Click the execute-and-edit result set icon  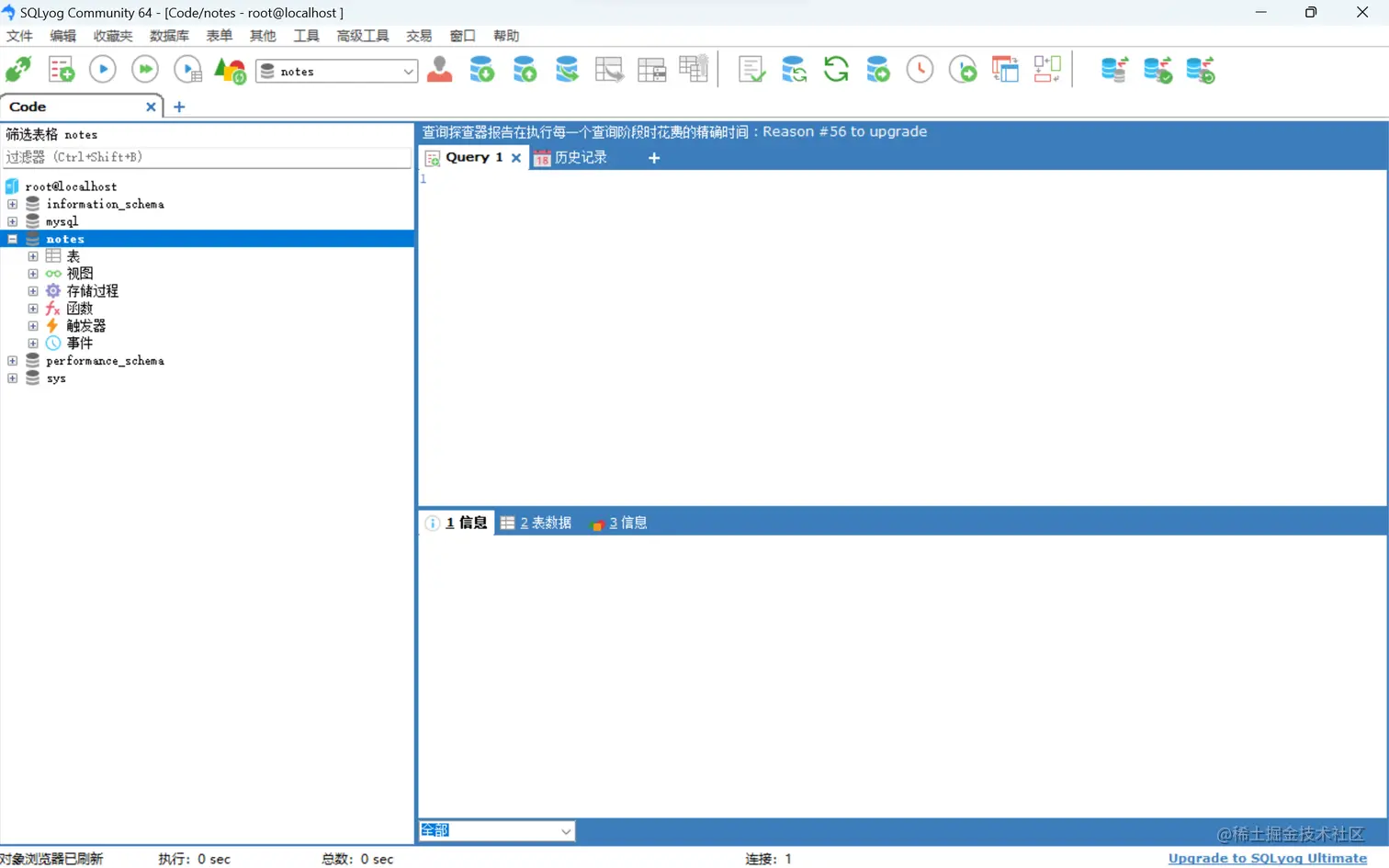188,70
